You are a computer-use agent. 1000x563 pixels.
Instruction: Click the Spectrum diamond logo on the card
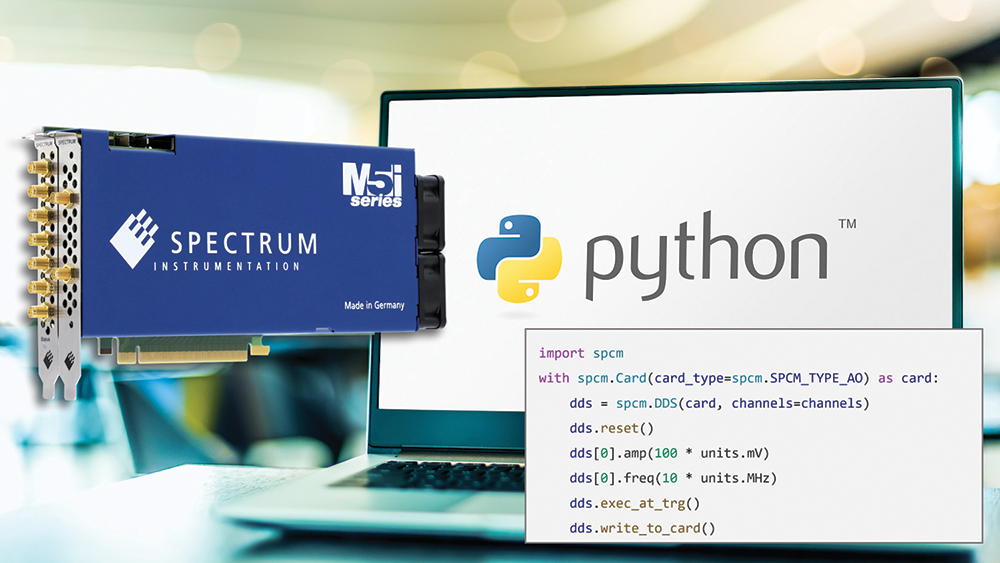[x=134, y=238]
